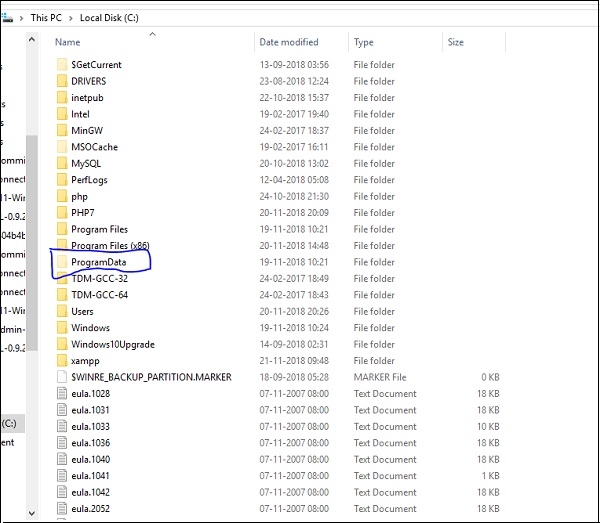Select TDM-GCC-32 folder name
Screen dimensions: 600x523
pyautogui.click(x=99, y=278)
